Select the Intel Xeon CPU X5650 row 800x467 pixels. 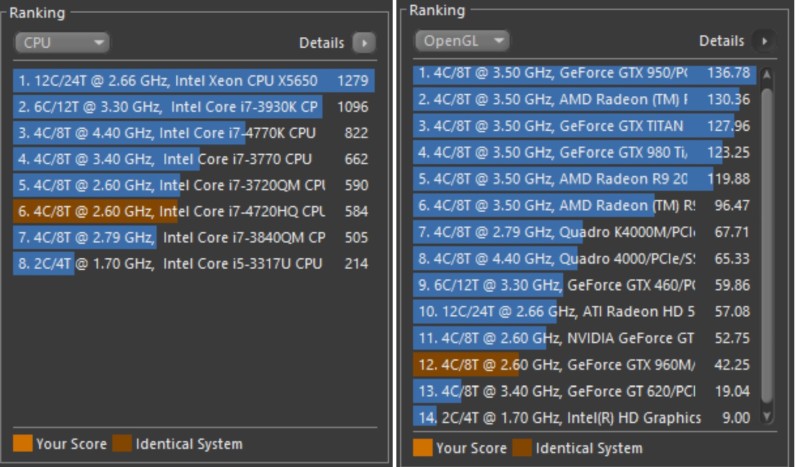click(x=194, y=81)
